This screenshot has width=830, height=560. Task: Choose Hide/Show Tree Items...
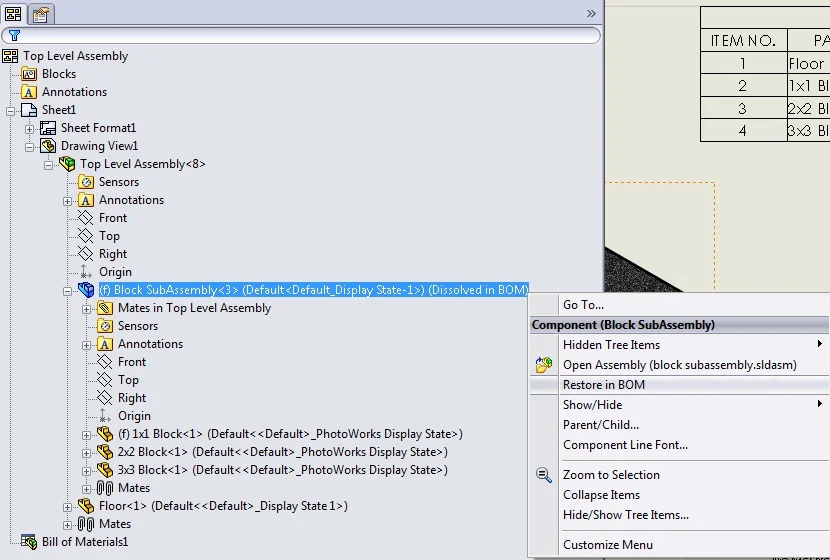coord(680,515)
